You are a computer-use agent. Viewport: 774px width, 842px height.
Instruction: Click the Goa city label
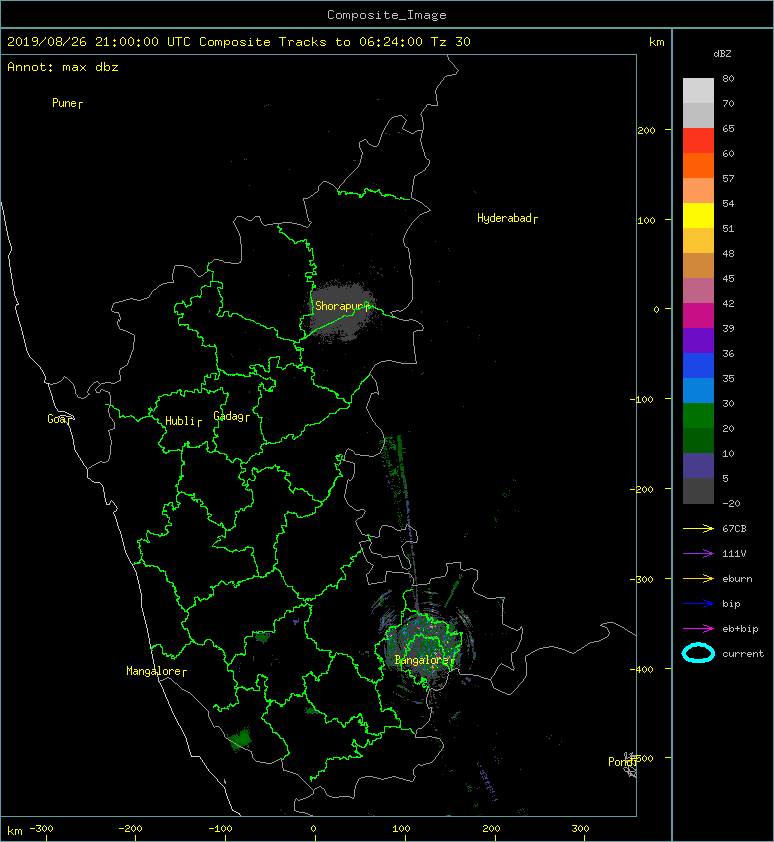[59, 419]
